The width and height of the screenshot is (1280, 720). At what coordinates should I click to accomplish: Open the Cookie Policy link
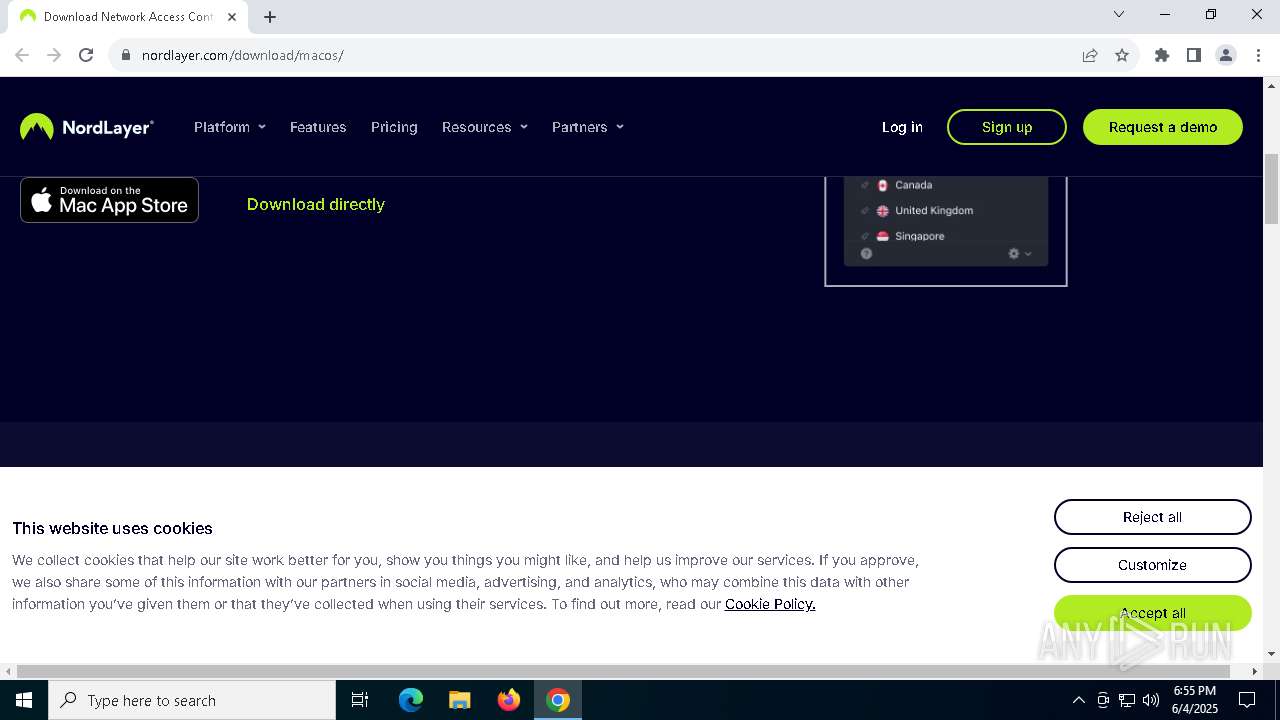click(770, 604)
